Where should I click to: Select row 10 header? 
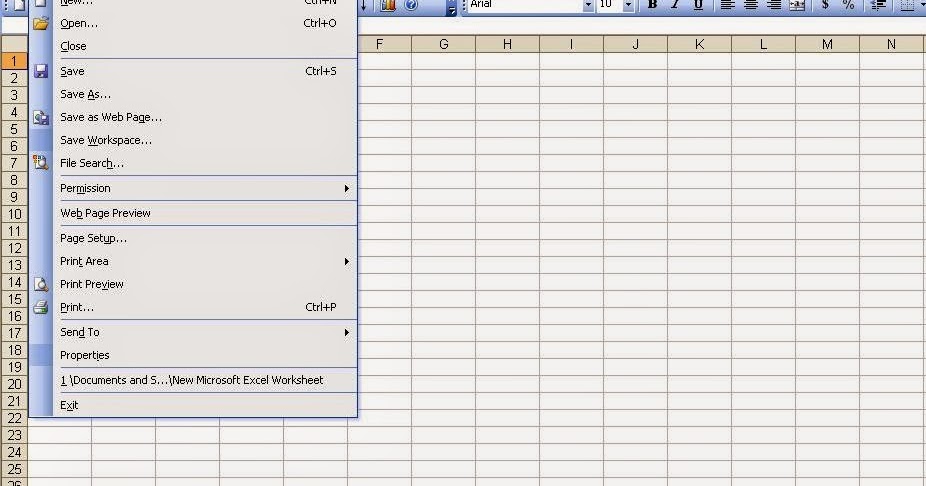(x=14, y=214)
